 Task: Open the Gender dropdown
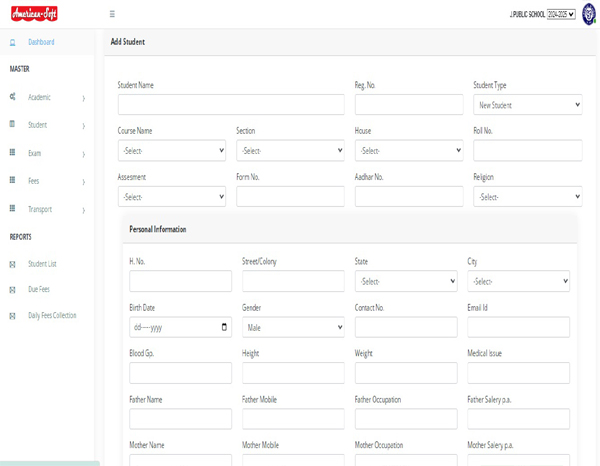[293, 327]
